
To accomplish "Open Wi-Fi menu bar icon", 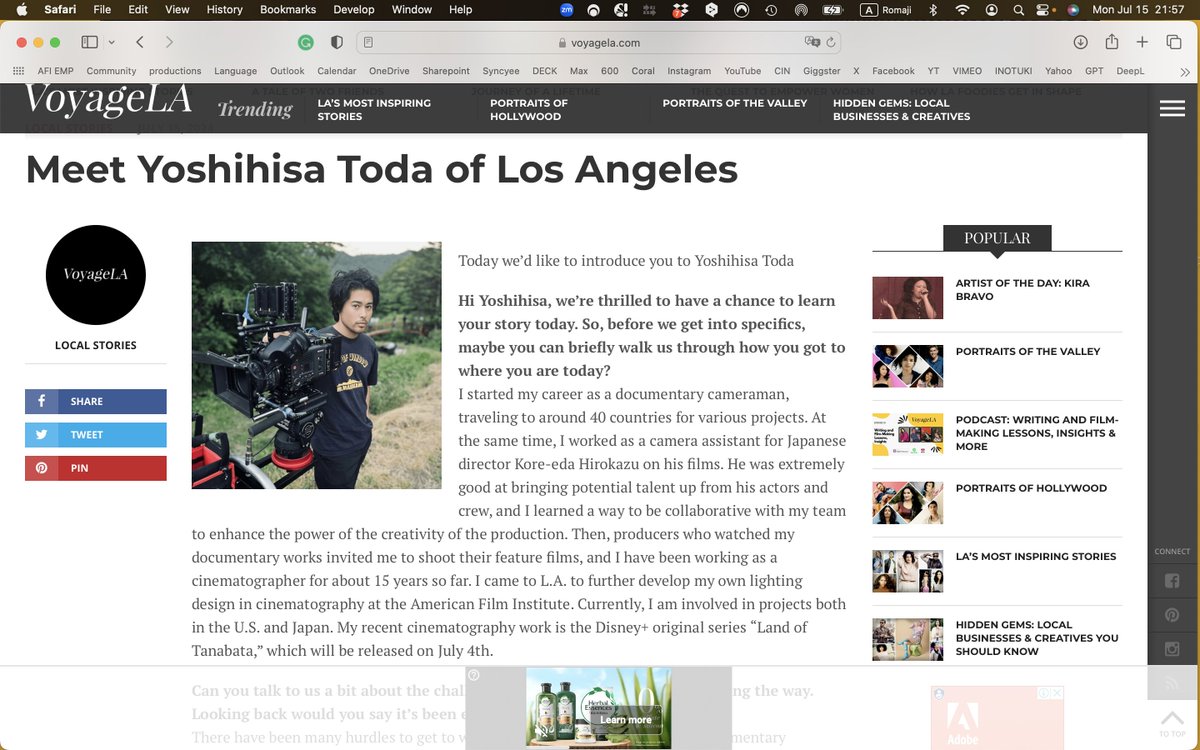I will pyautogui.click(x=963, y=10).
